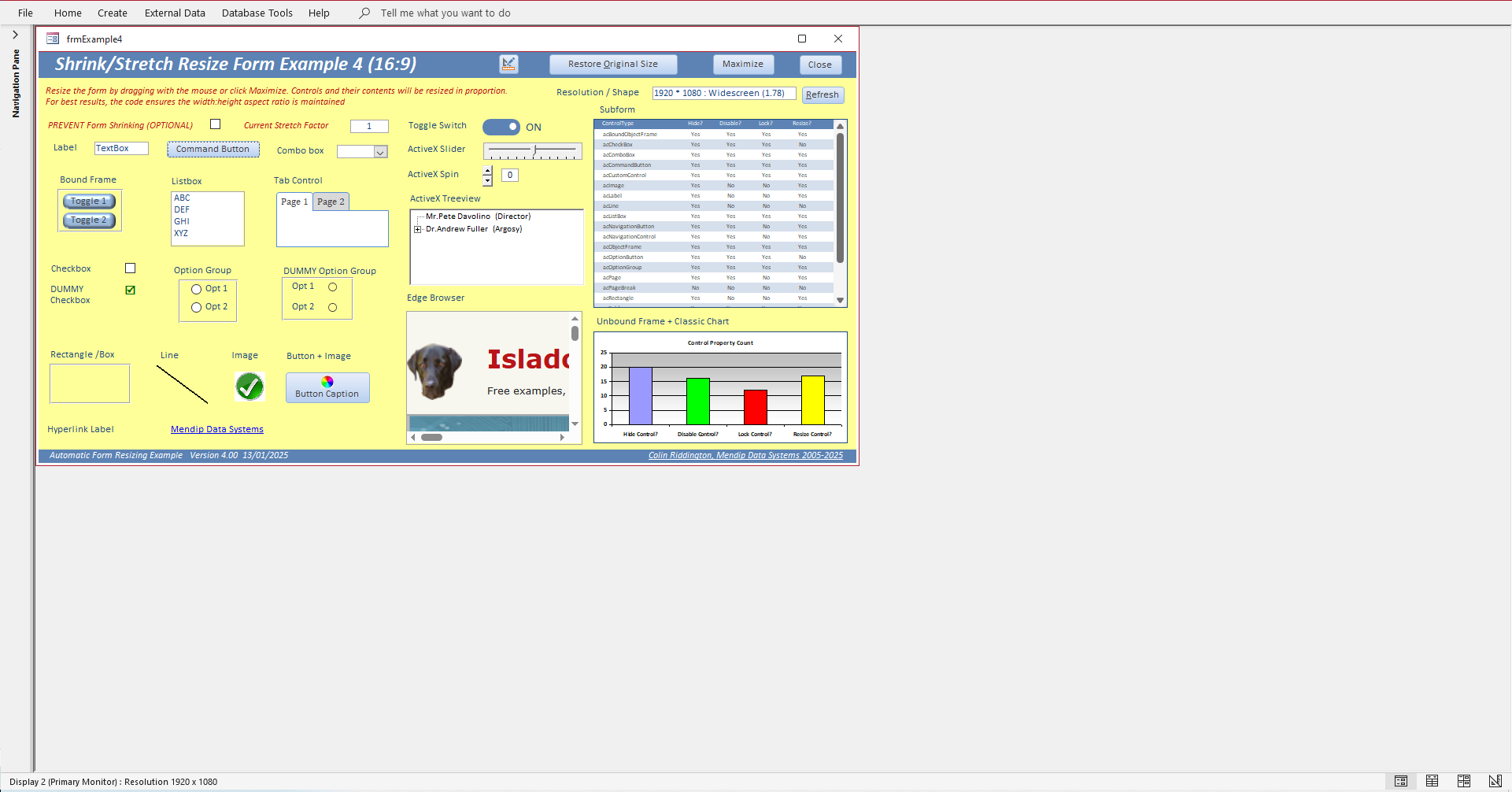Viewport: 1512px width, 792px height.
Task: Switch to Datasheet View in status bar
Action: 1433,781
